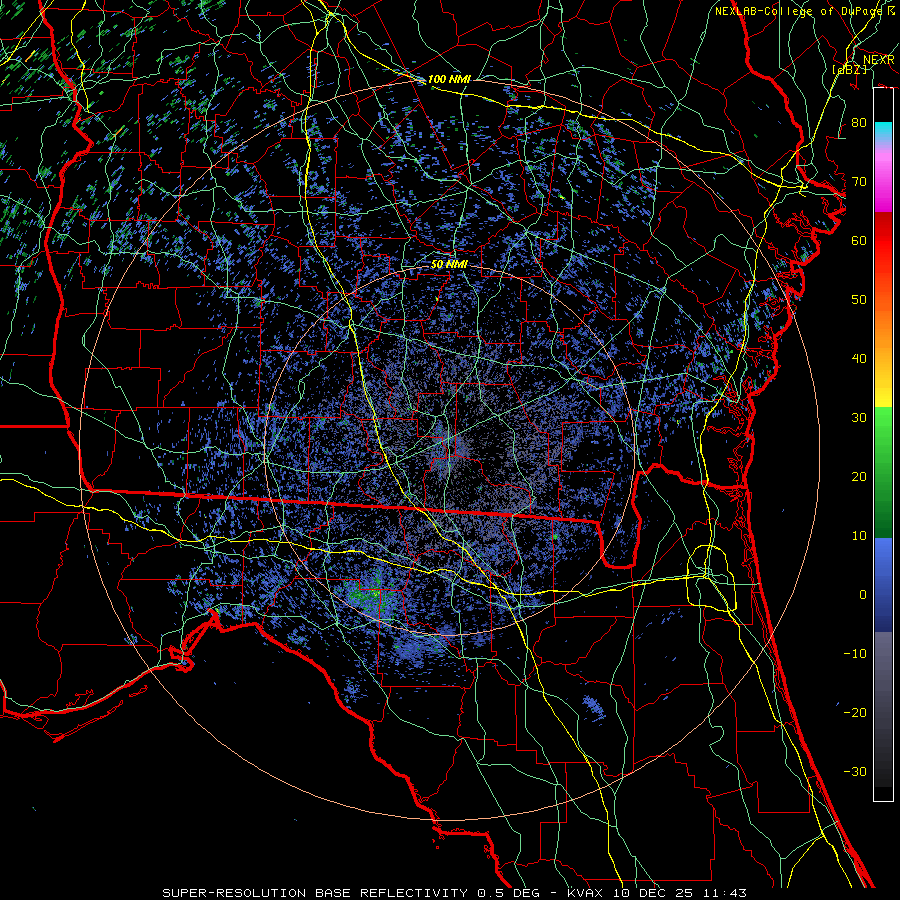
Task: Click the 30 dBZ scale value
Action: pyautogui.click(x=859, y=418)
